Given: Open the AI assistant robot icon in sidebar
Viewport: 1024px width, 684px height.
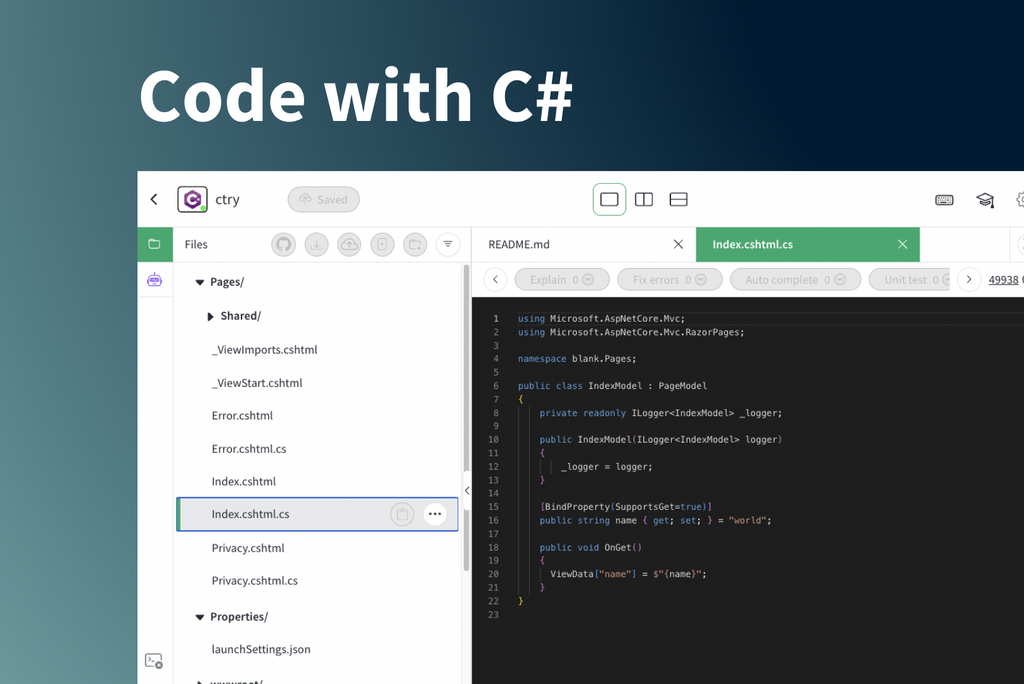Looking at the screenshot, I should point(154,280).
